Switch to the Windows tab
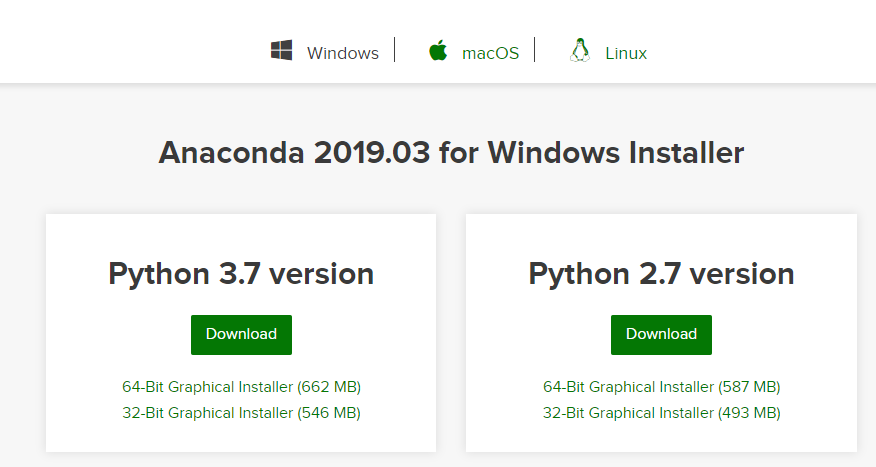The image size is (876, 467). (342, 53)
